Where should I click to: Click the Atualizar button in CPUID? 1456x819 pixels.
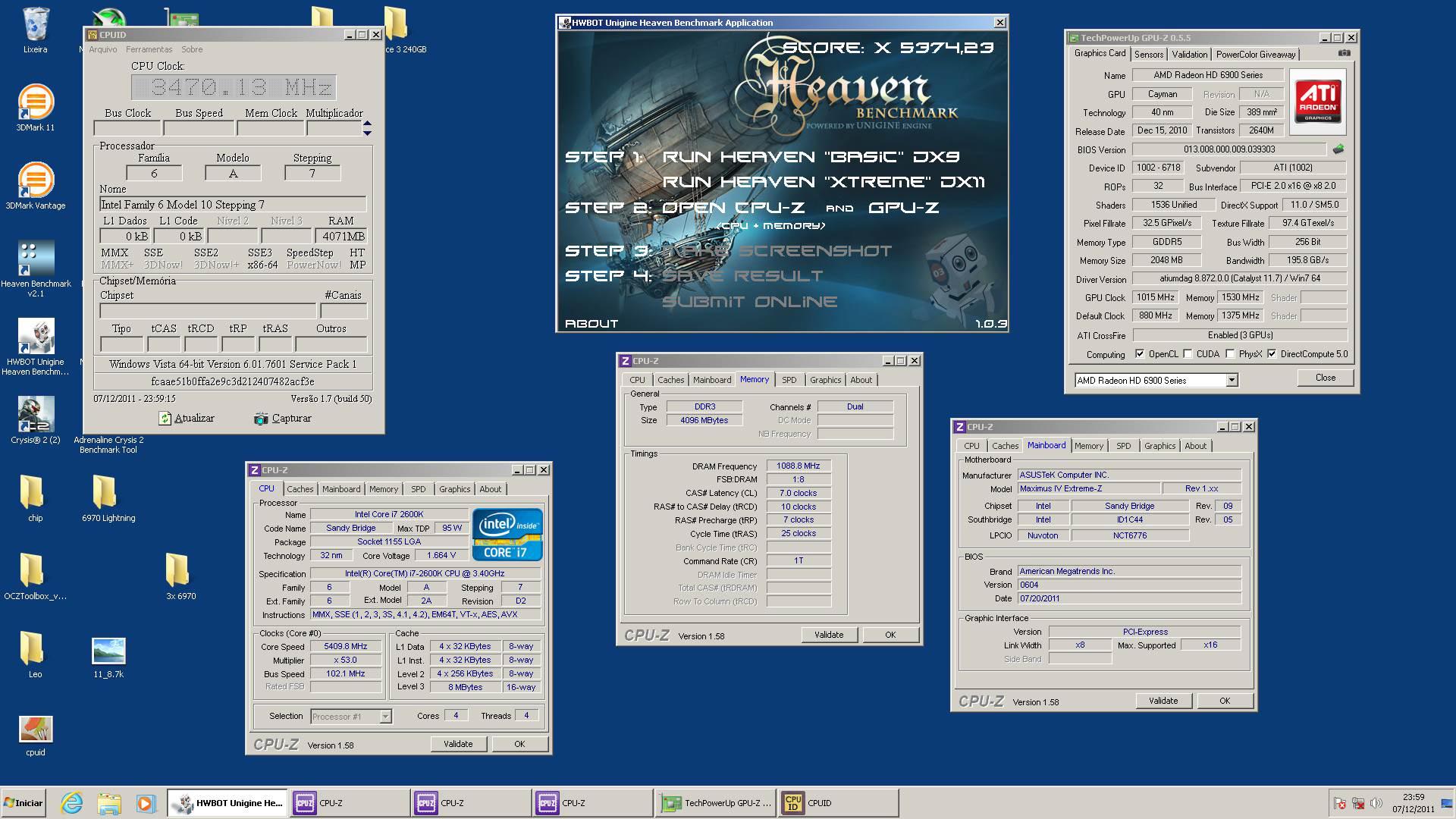[x=186, y=419]
